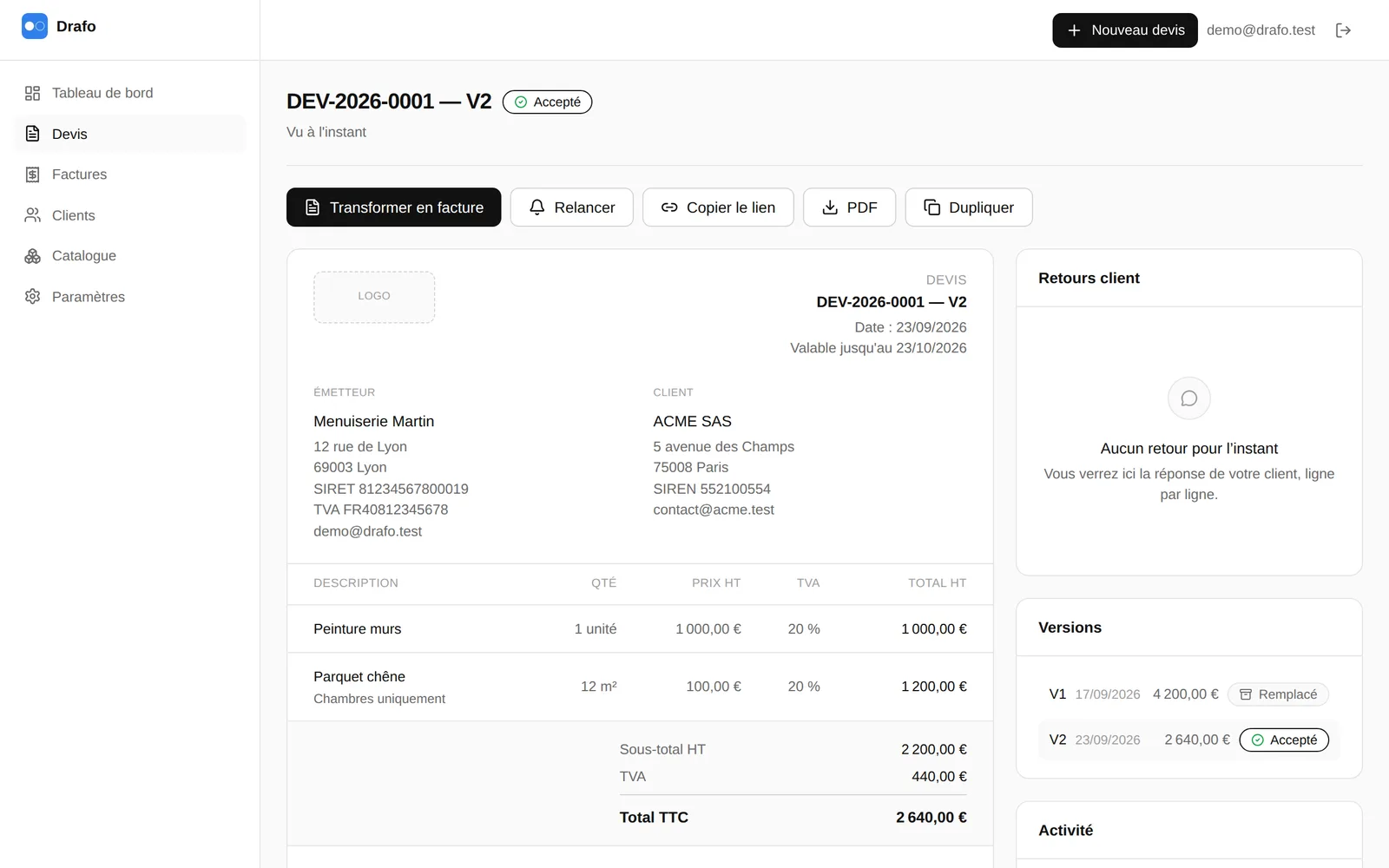Open Paramètres in the sidebar
Image resolution: width=1389 pixels, height=868 pixels.
click(130, 297)
